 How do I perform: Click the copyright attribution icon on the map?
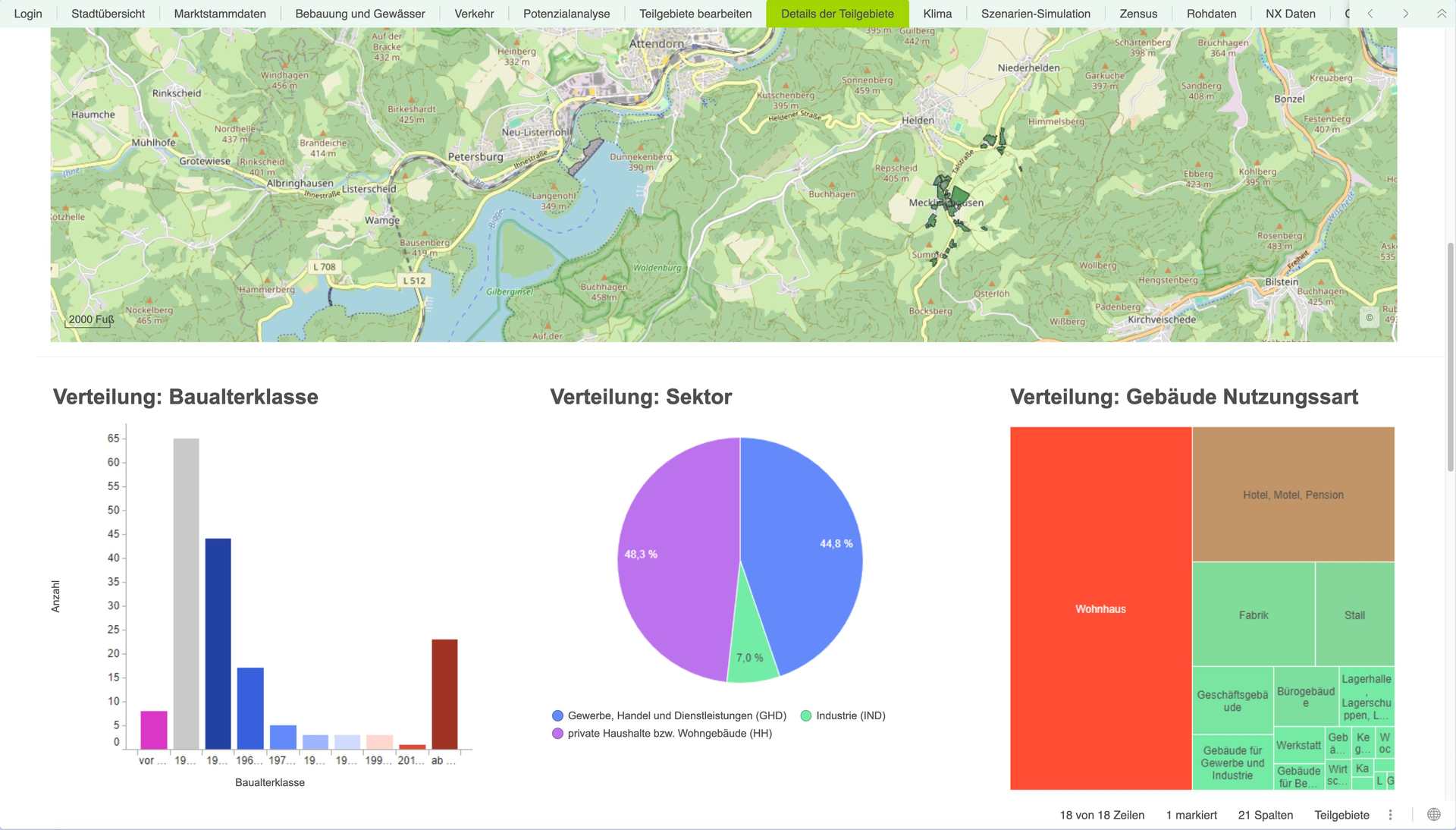(1369, 318)
